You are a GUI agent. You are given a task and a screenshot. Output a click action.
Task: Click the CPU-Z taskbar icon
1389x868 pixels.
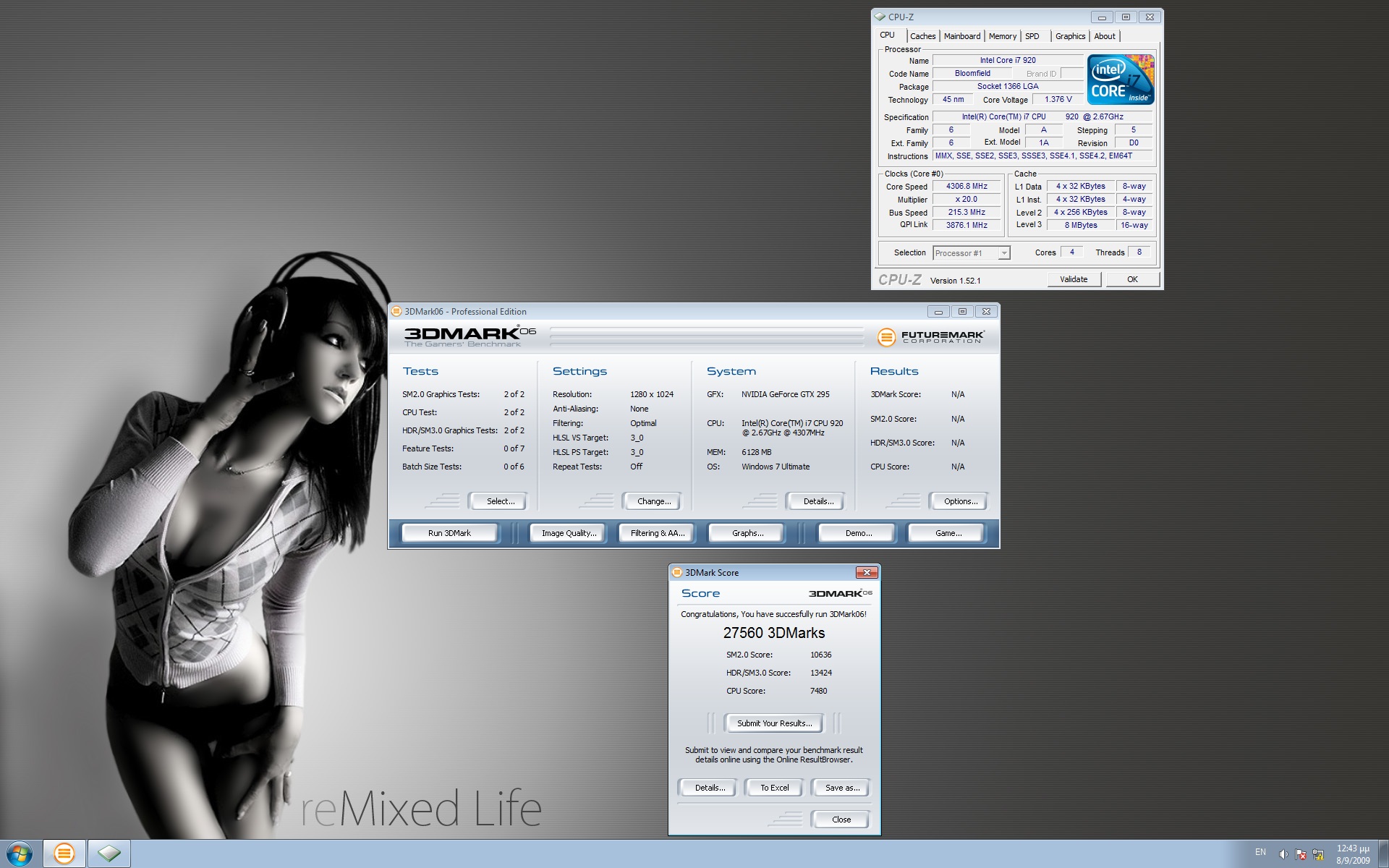pos(109,854)
